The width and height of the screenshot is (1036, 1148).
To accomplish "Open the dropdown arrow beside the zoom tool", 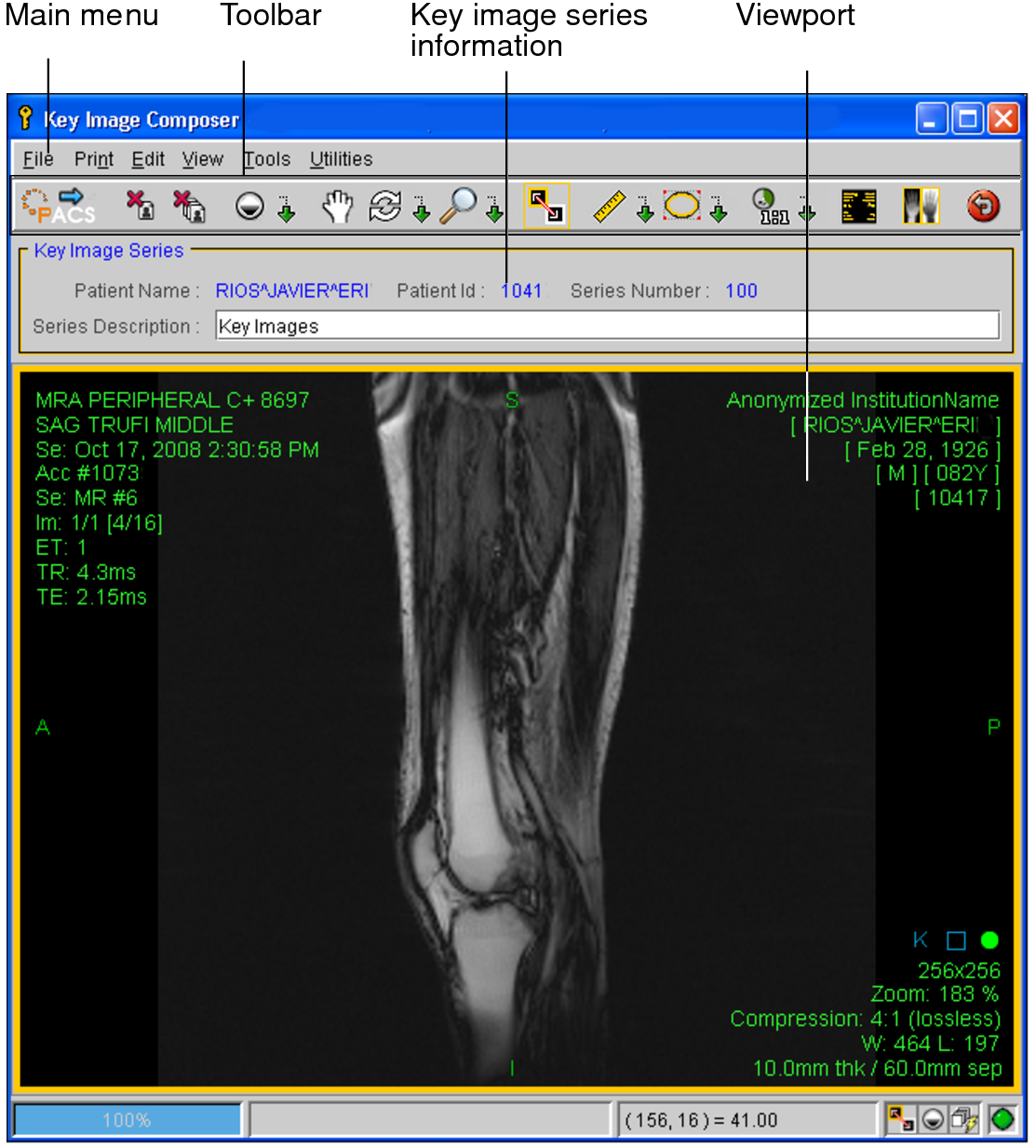I will coord(494,210).
